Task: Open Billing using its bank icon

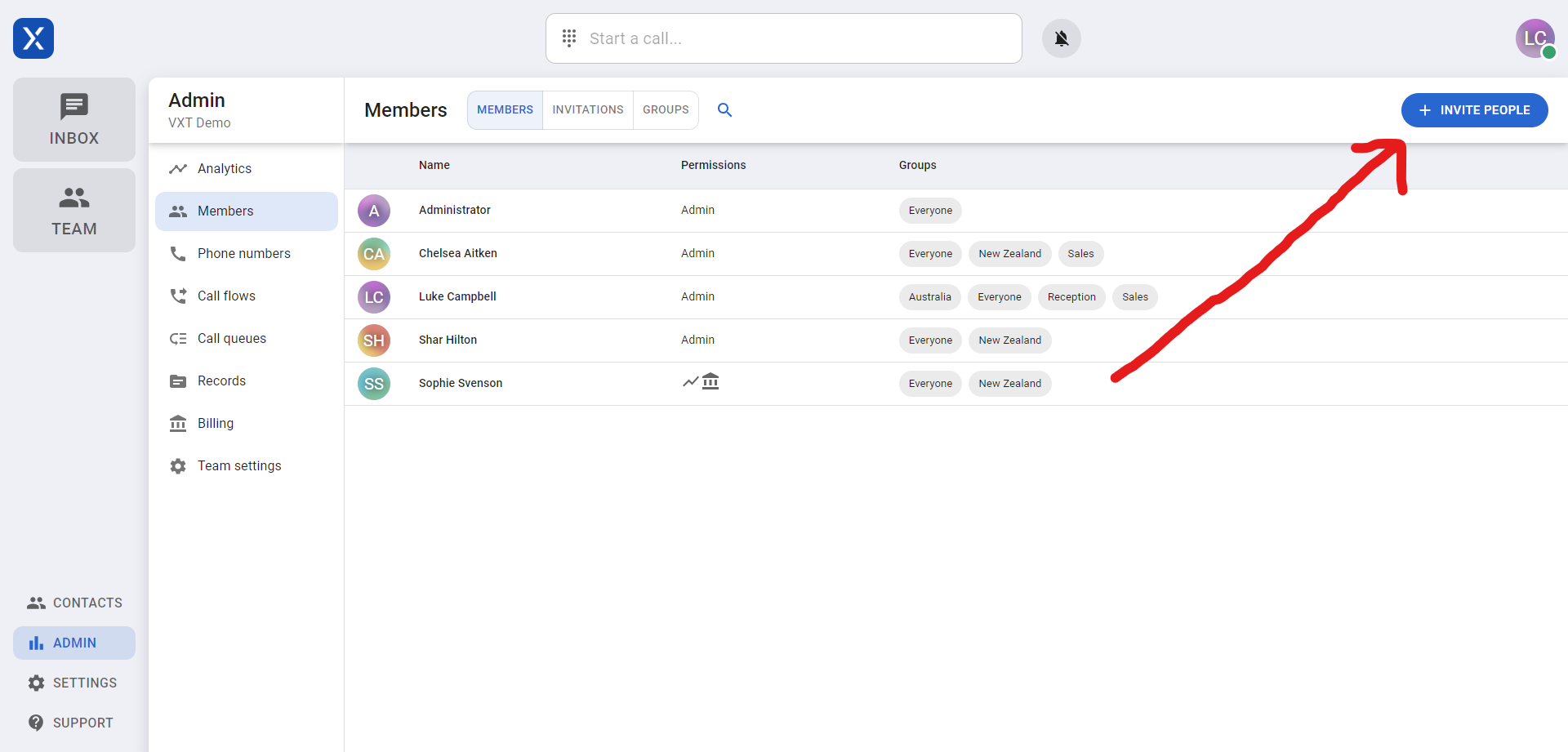Action: tap(178, 423)
